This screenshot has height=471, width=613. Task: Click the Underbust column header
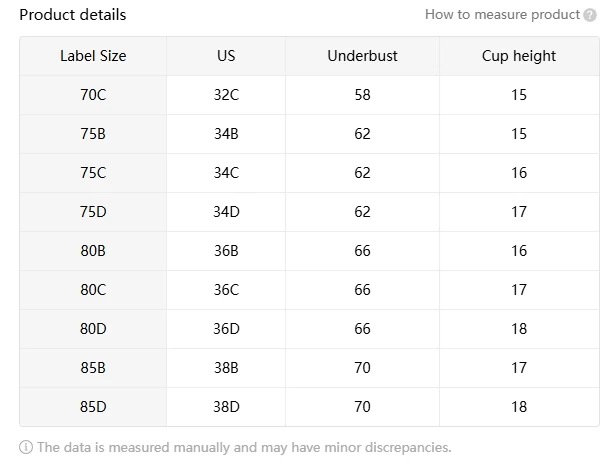coord(362,56)
